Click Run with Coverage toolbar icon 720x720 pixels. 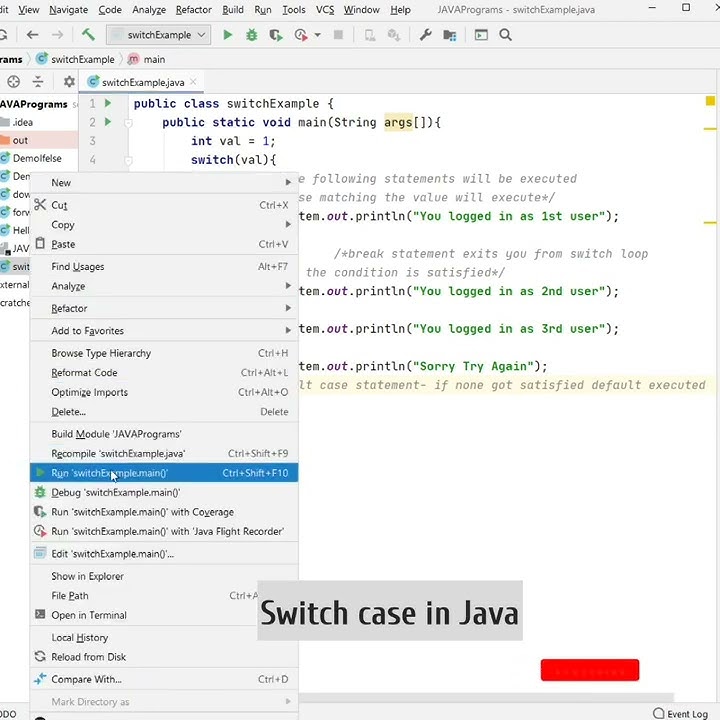[276, 35]
